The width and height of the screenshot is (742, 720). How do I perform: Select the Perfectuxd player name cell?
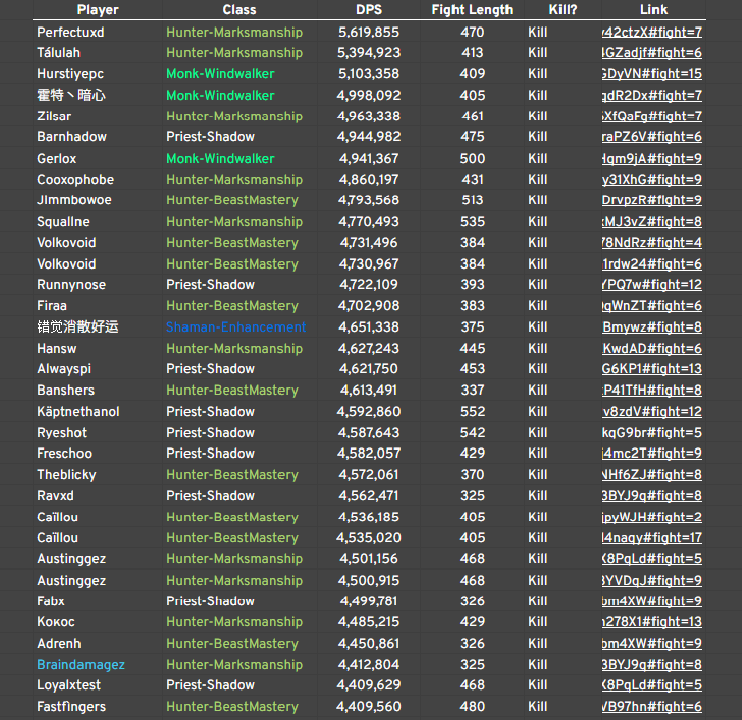pyautogui.click(x=71, y=32)
